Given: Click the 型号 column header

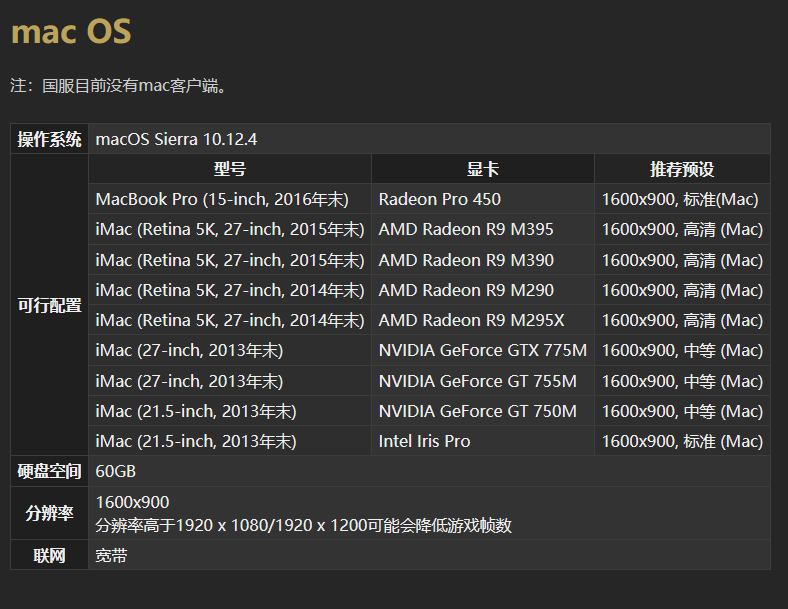Looking at the screenshot, I should 230,169.
